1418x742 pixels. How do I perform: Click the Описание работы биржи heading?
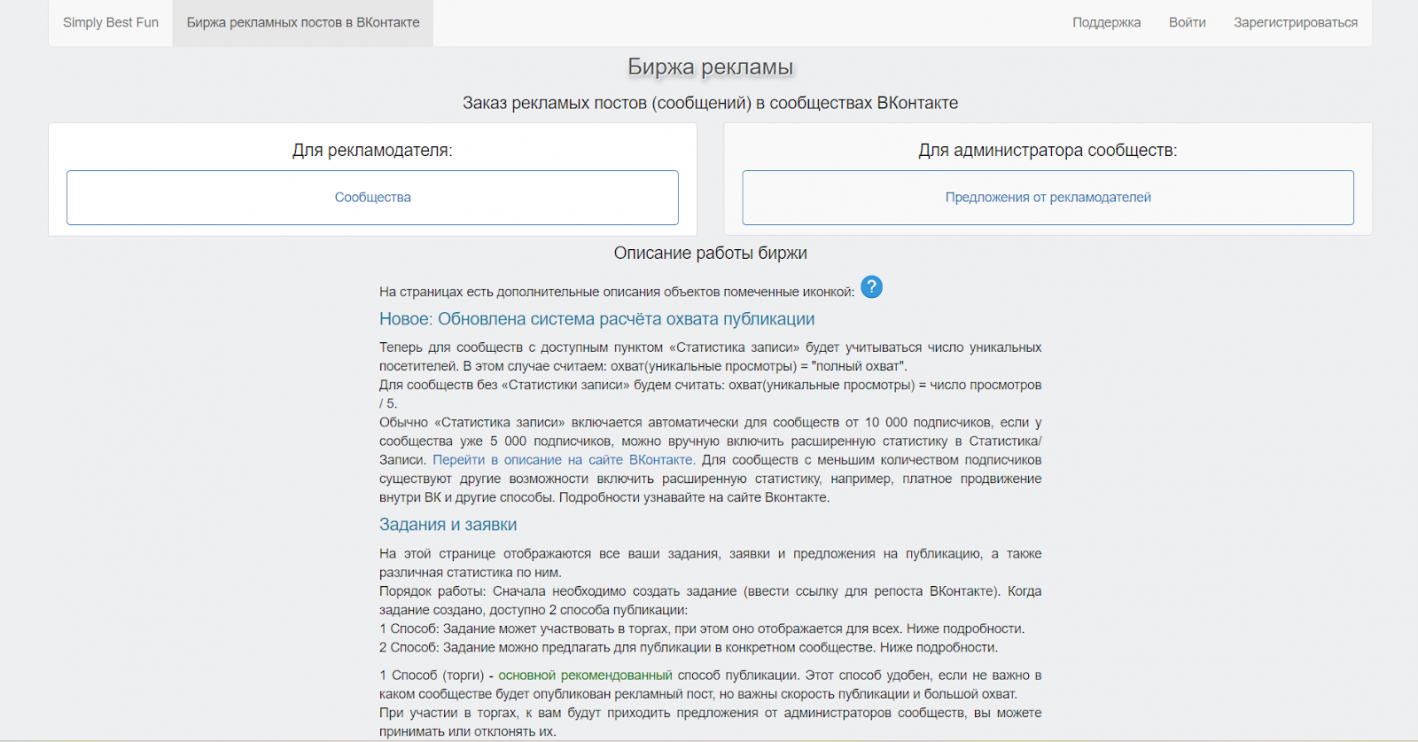coord(710,253)
